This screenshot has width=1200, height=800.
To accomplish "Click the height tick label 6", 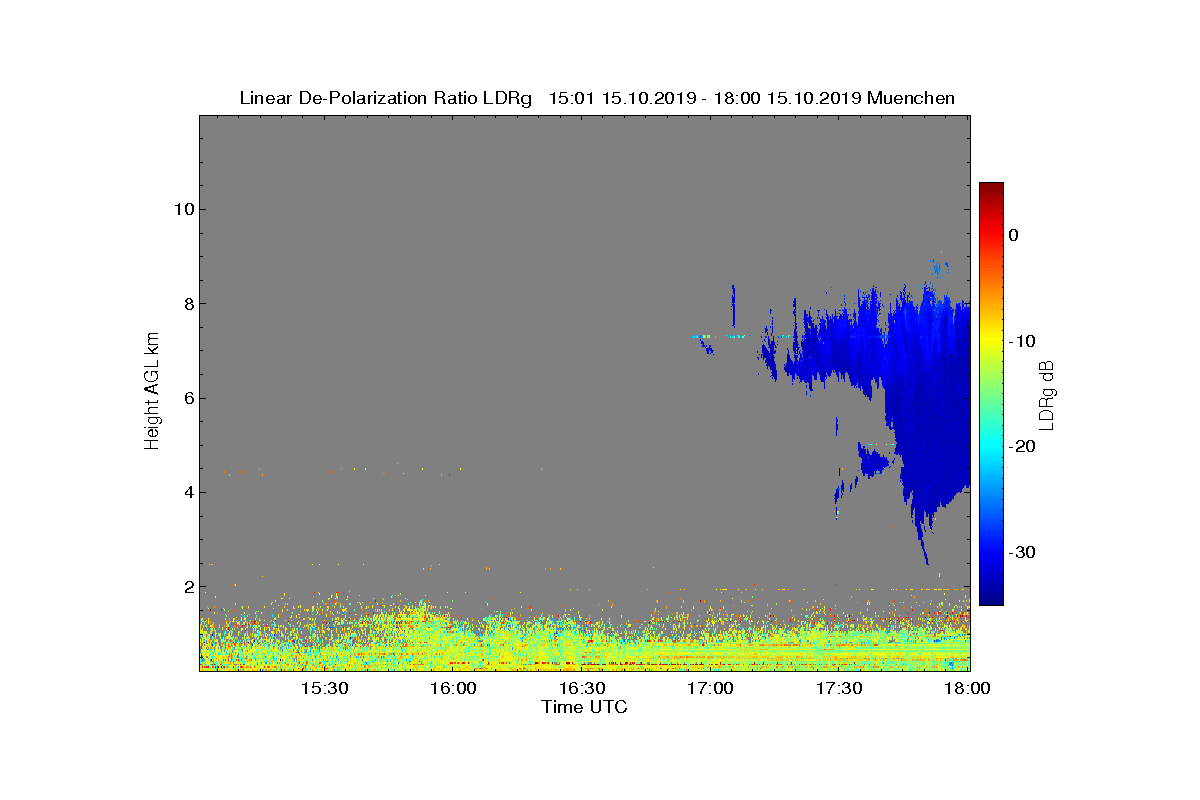I will click(x=187, y=398).
